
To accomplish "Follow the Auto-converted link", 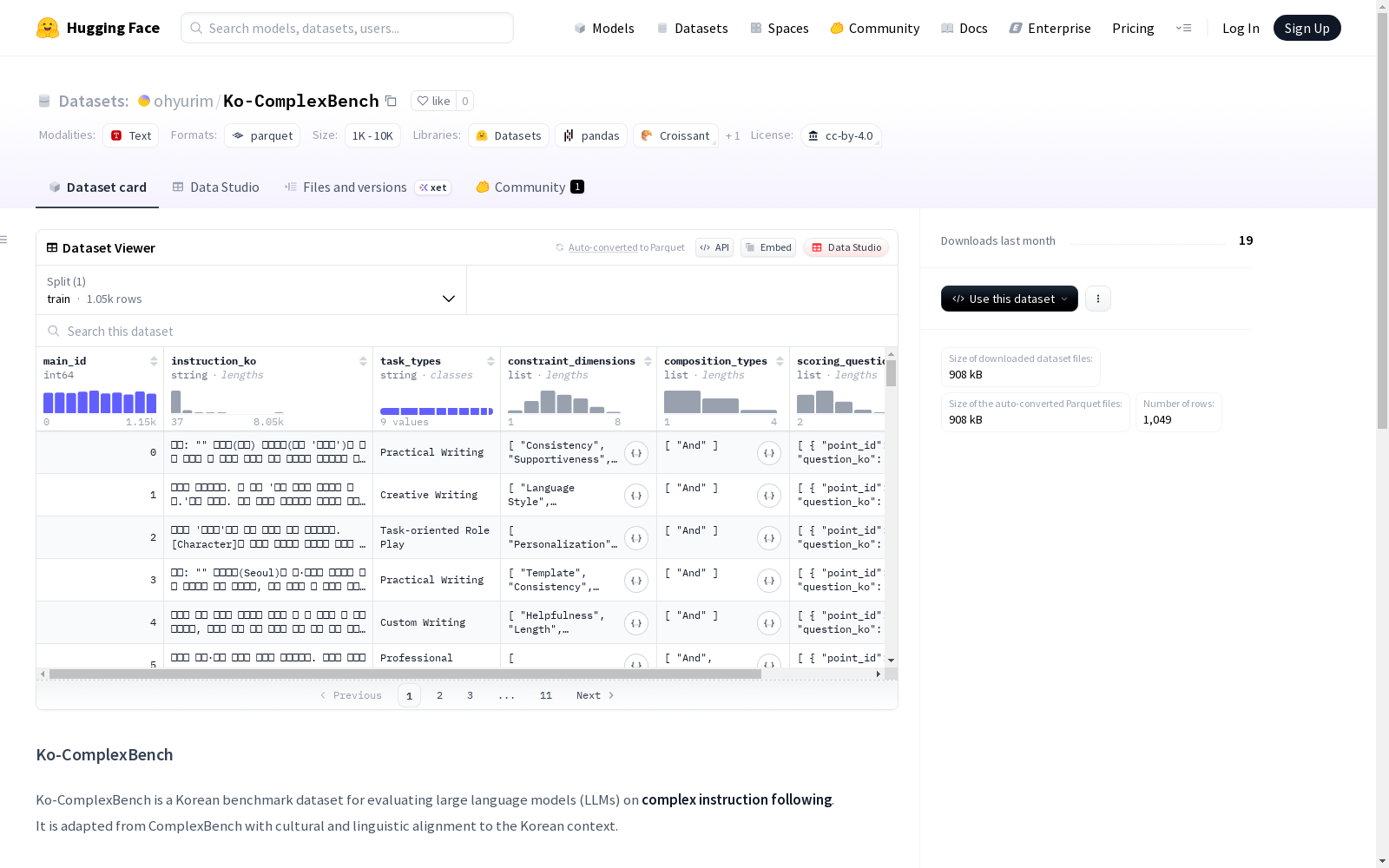I will click(x=603, y=247).
